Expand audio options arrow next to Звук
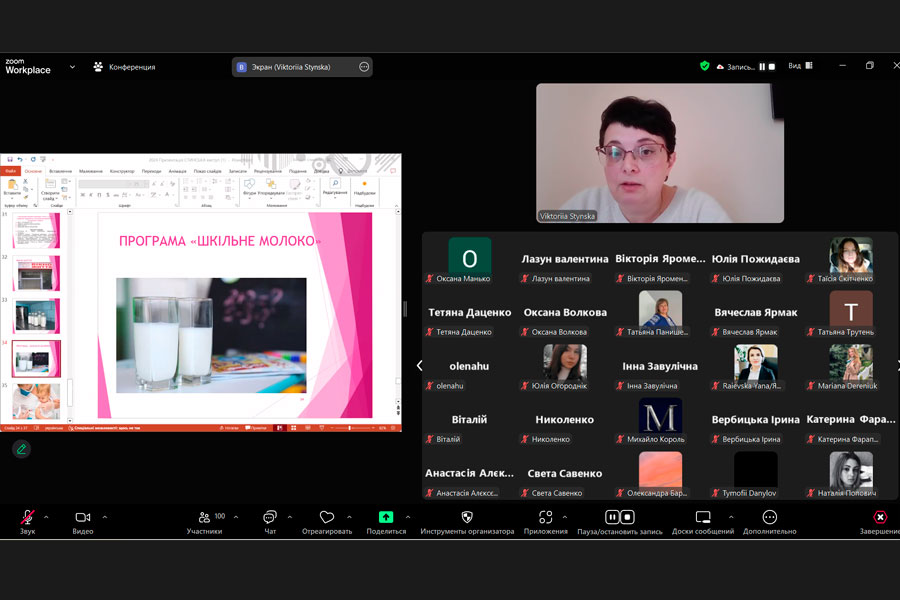Image resolution: width=900 pixels, height=600 pixels. [46, 517]
